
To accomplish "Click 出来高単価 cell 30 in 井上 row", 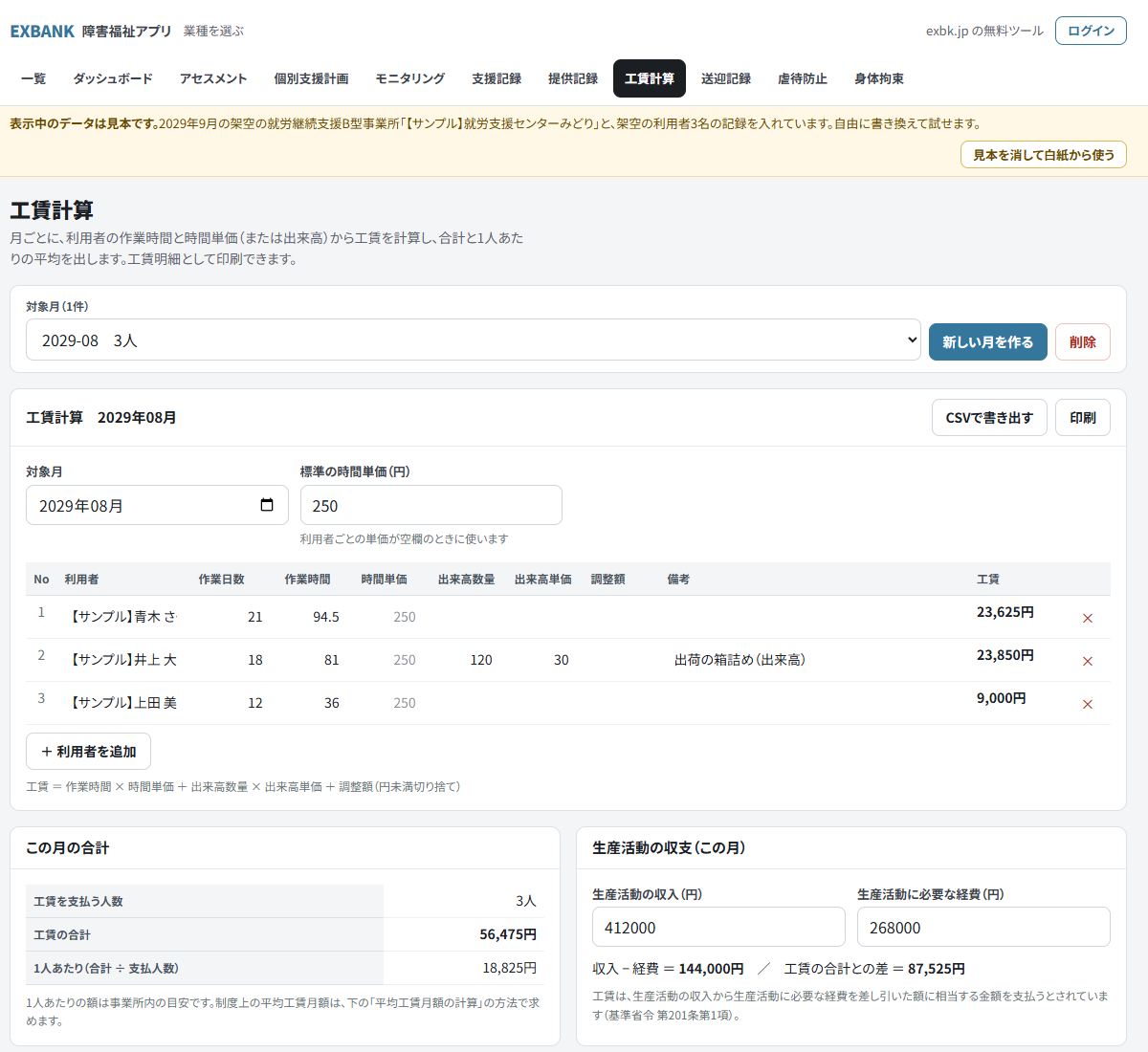I will pos(543,660).
